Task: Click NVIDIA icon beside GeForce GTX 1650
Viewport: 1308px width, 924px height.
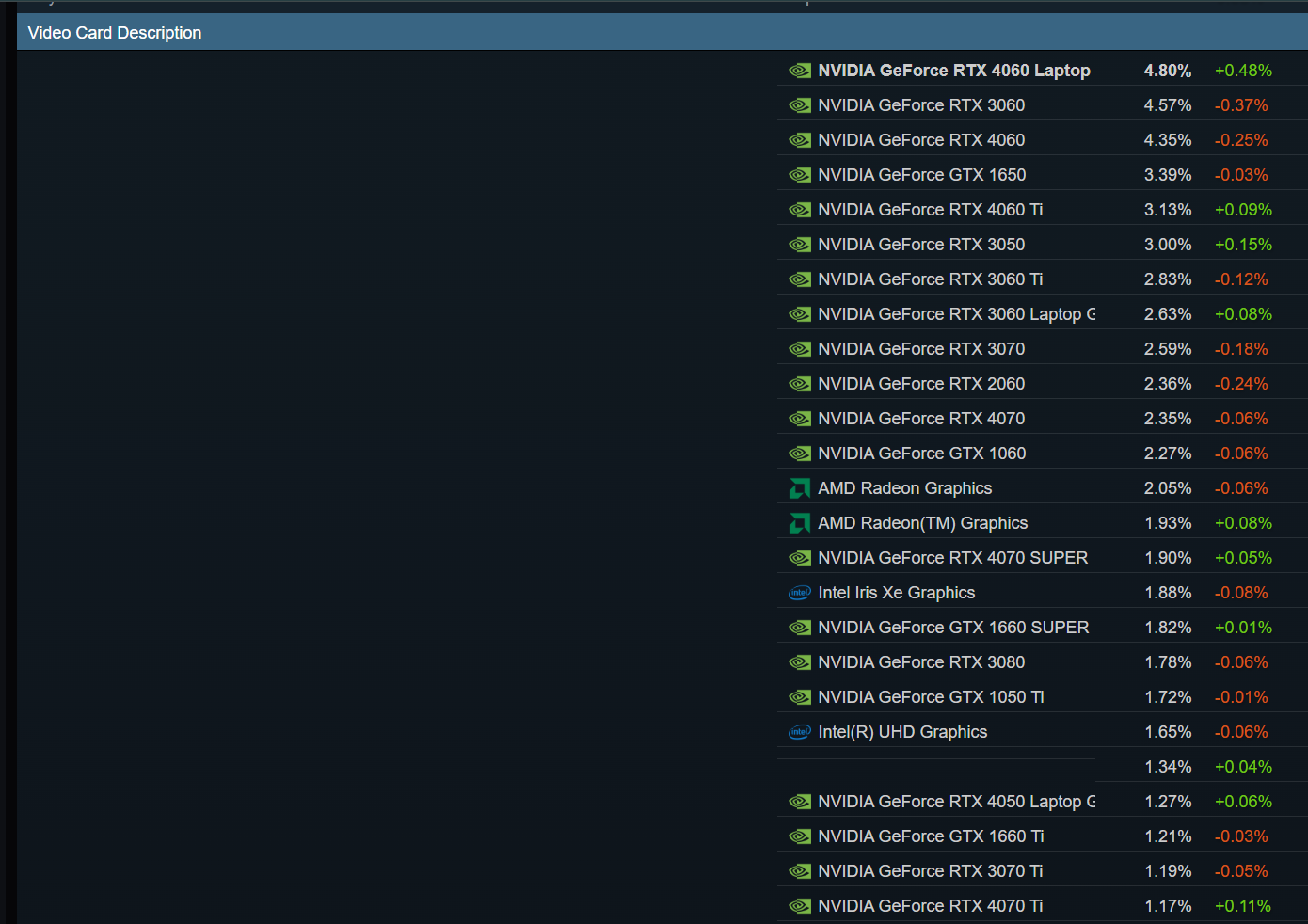Action: tap(800, 175)
